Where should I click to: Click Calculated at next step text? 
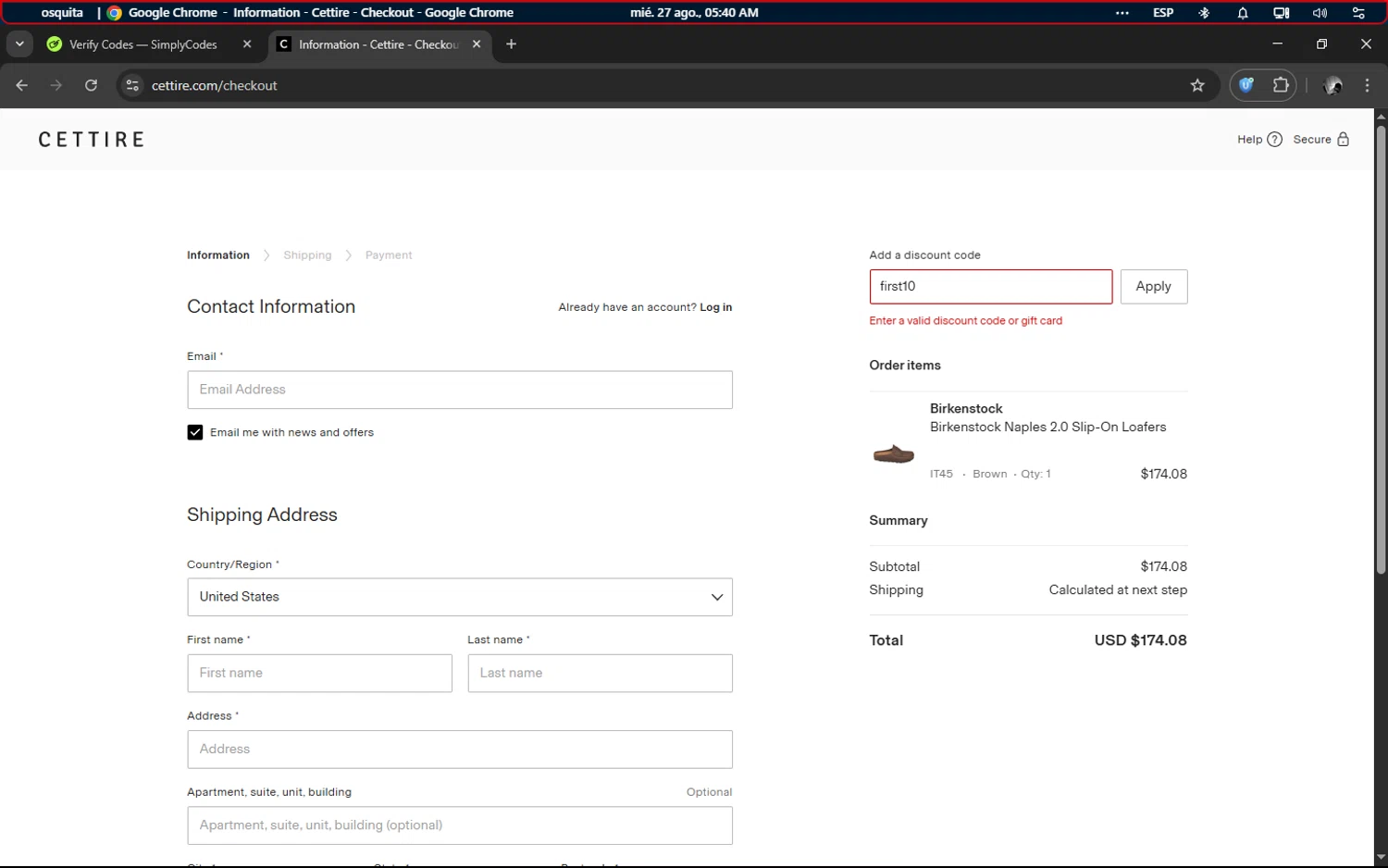(x=1118, y=590)
